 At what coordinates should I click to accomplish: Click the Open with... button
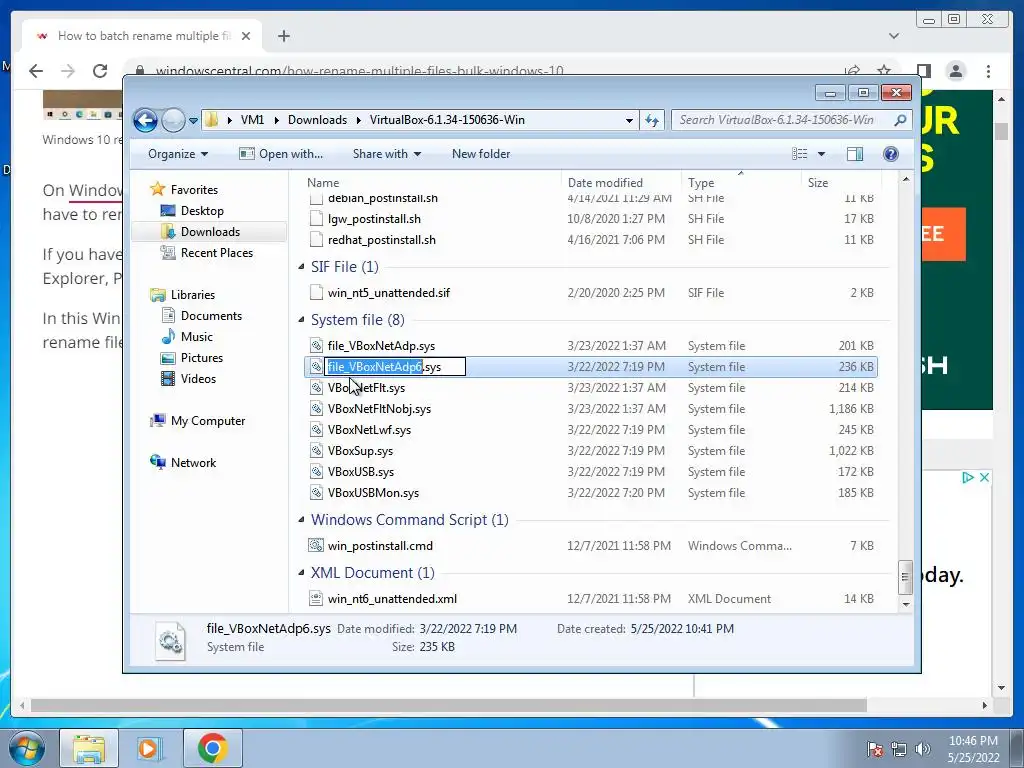point(281,154)
